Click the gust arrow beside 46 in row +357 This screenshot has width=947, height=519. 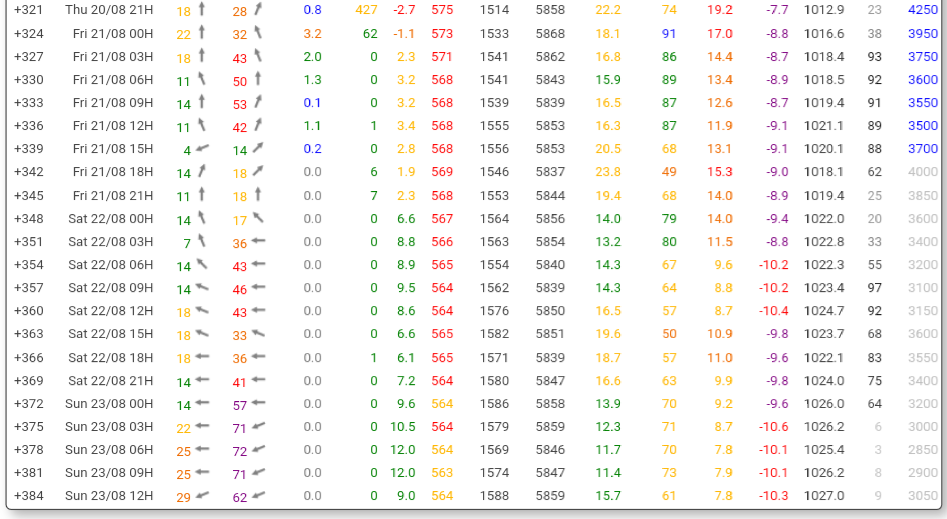(258, 288)
